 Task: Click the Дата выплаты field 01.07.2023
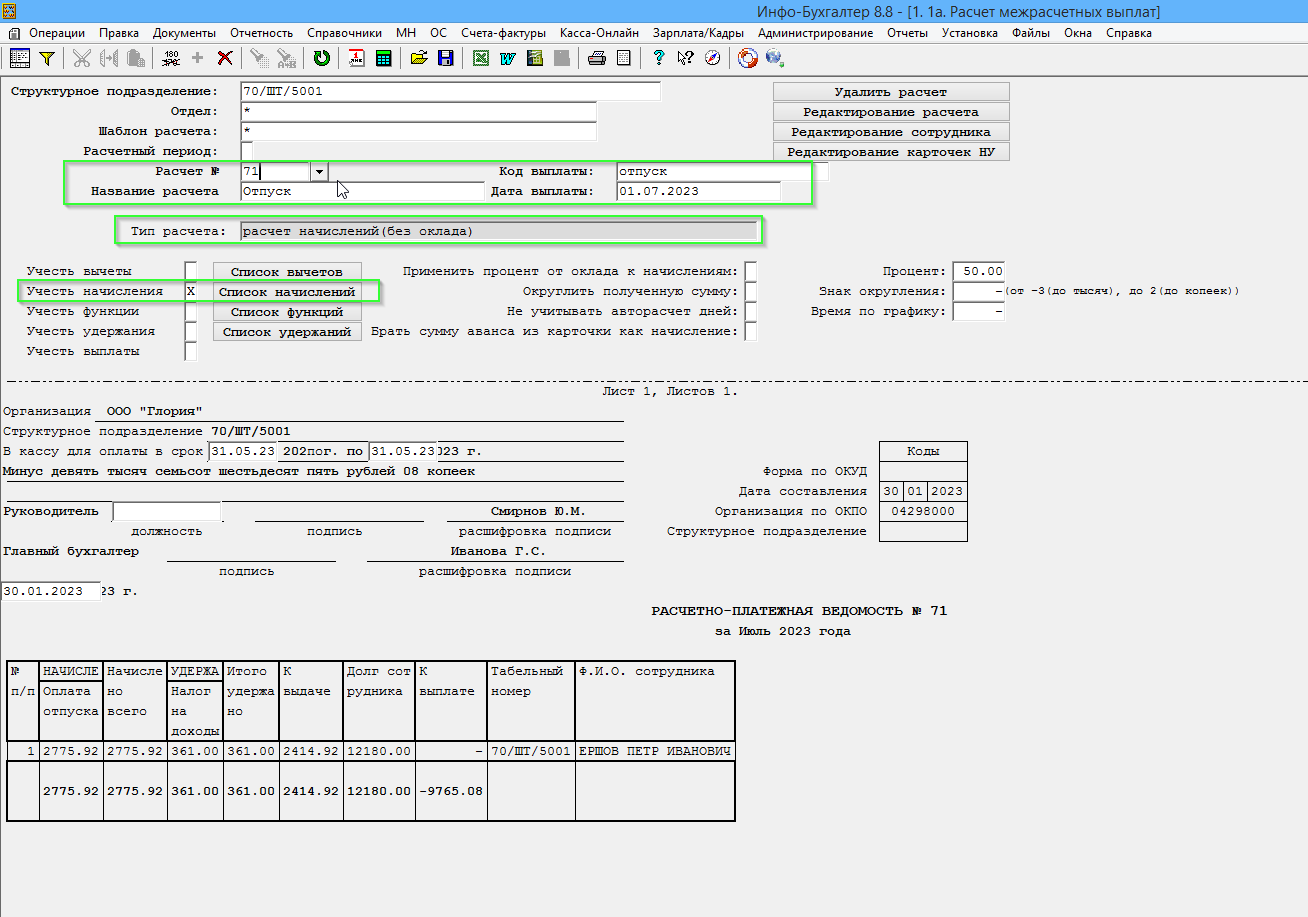[698, 191]
